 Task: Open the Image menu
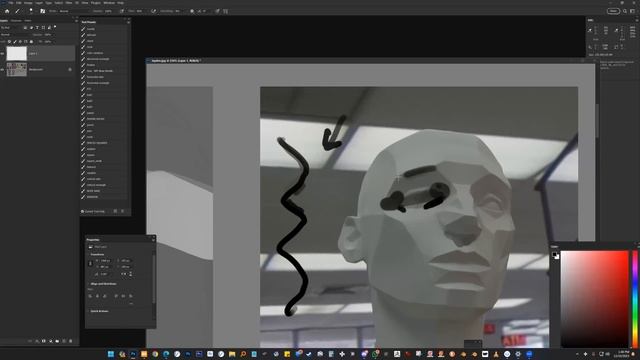pos(28,3)
